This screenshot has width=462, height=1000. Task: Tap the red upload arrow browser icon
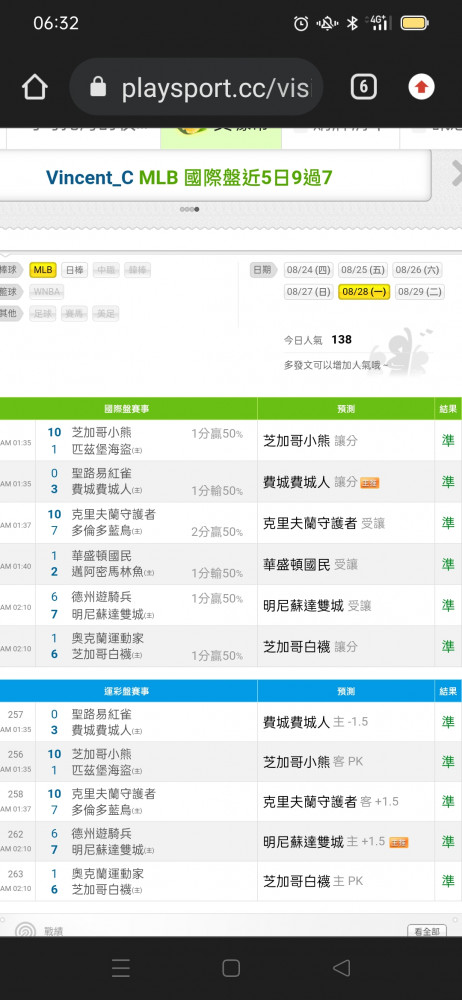(421, 87)
